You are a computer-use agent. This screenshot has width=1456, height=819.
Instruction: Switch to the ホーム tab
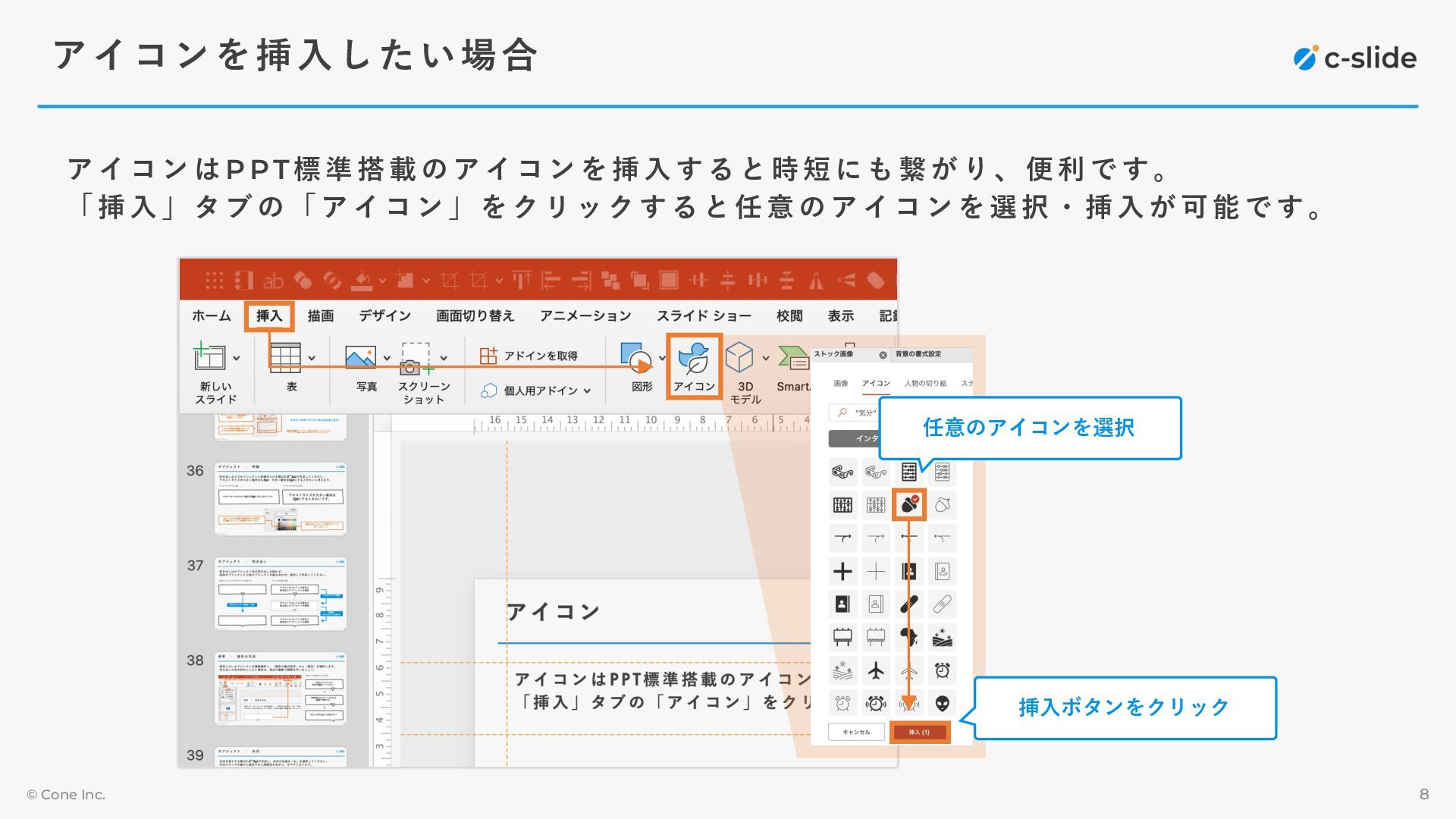click(212, 315)
